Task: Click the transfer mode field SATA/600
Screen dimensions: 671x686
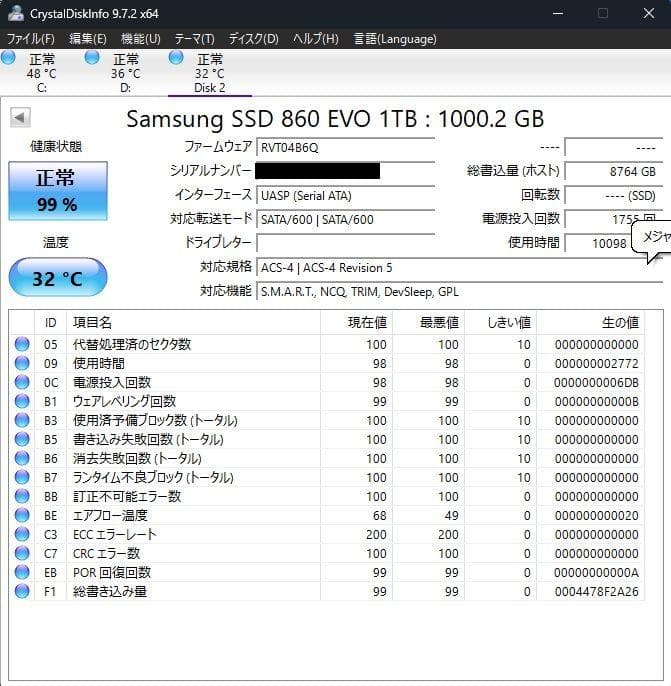Action: pos(346,219)
